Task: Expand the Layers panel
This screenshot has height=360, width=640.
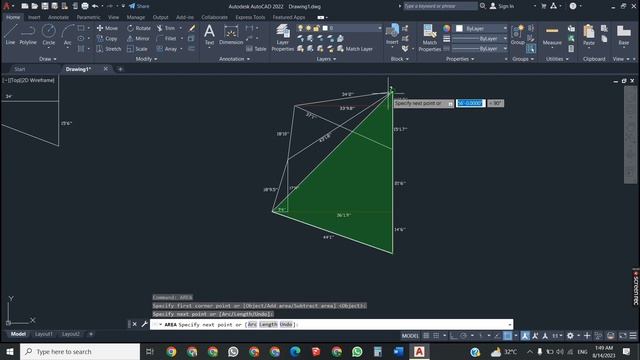Action: pos(326,59)
